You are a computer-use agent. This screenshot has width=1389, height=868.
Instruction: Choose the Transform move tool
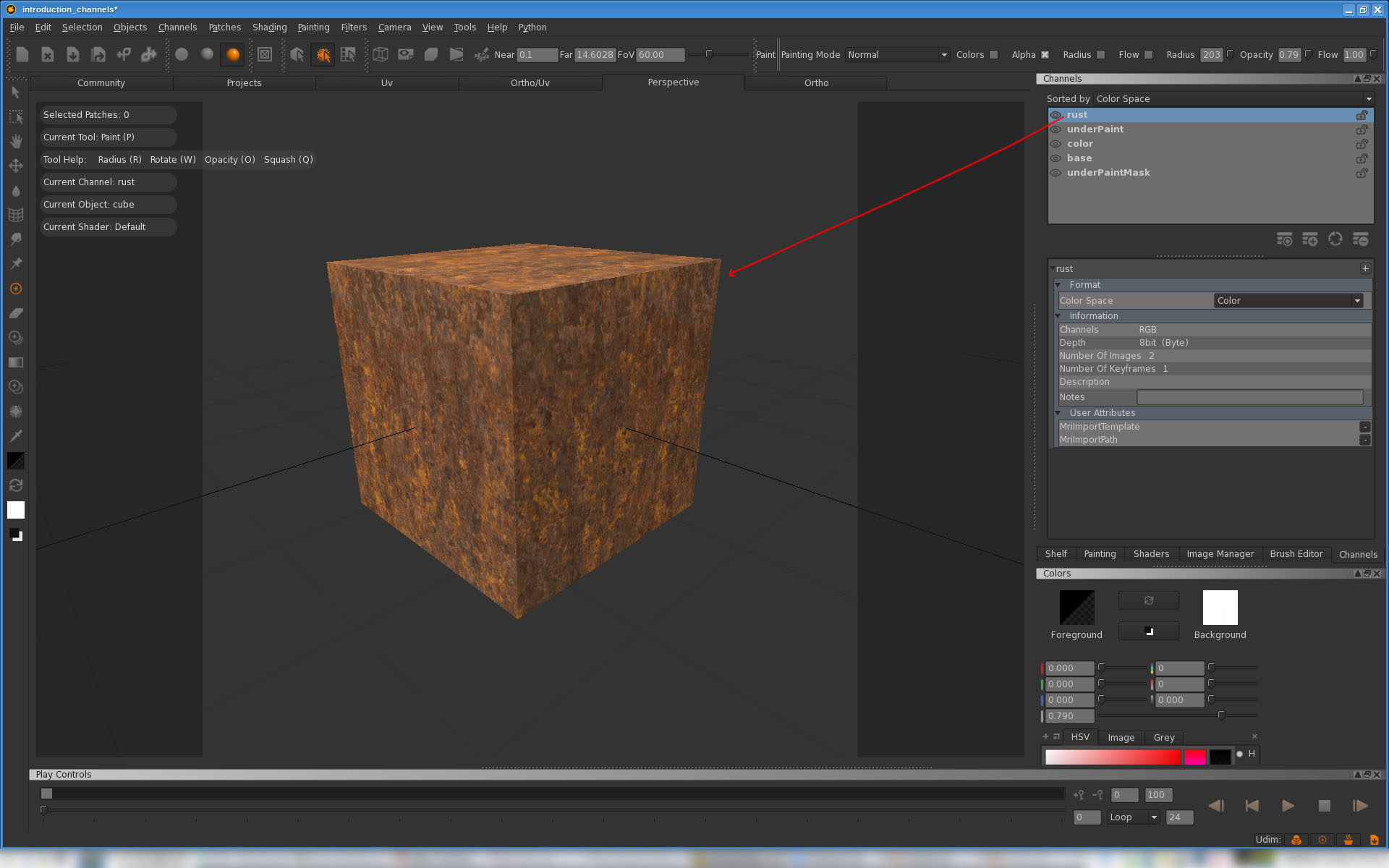16,166
